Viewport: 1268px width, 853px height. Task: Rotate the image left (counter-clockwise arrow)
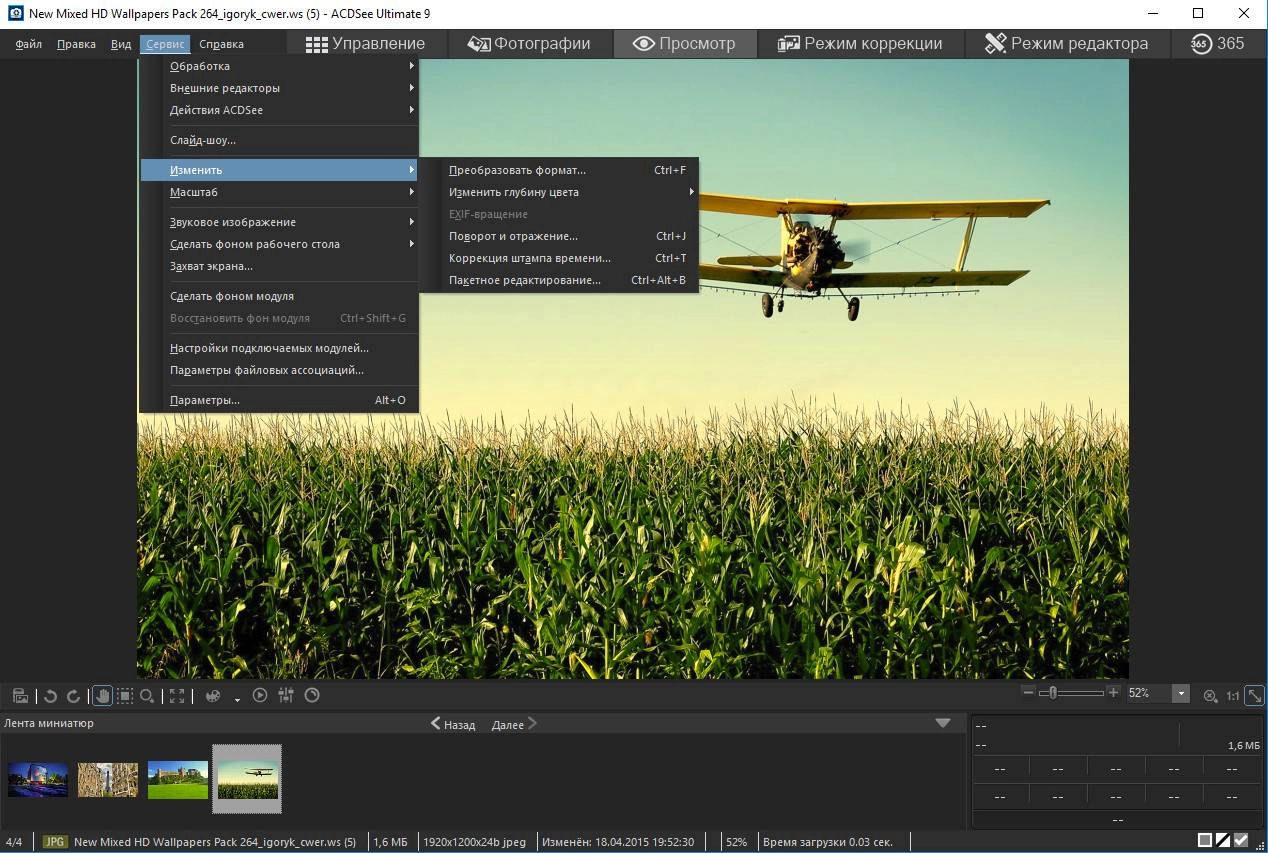point(50,695)
